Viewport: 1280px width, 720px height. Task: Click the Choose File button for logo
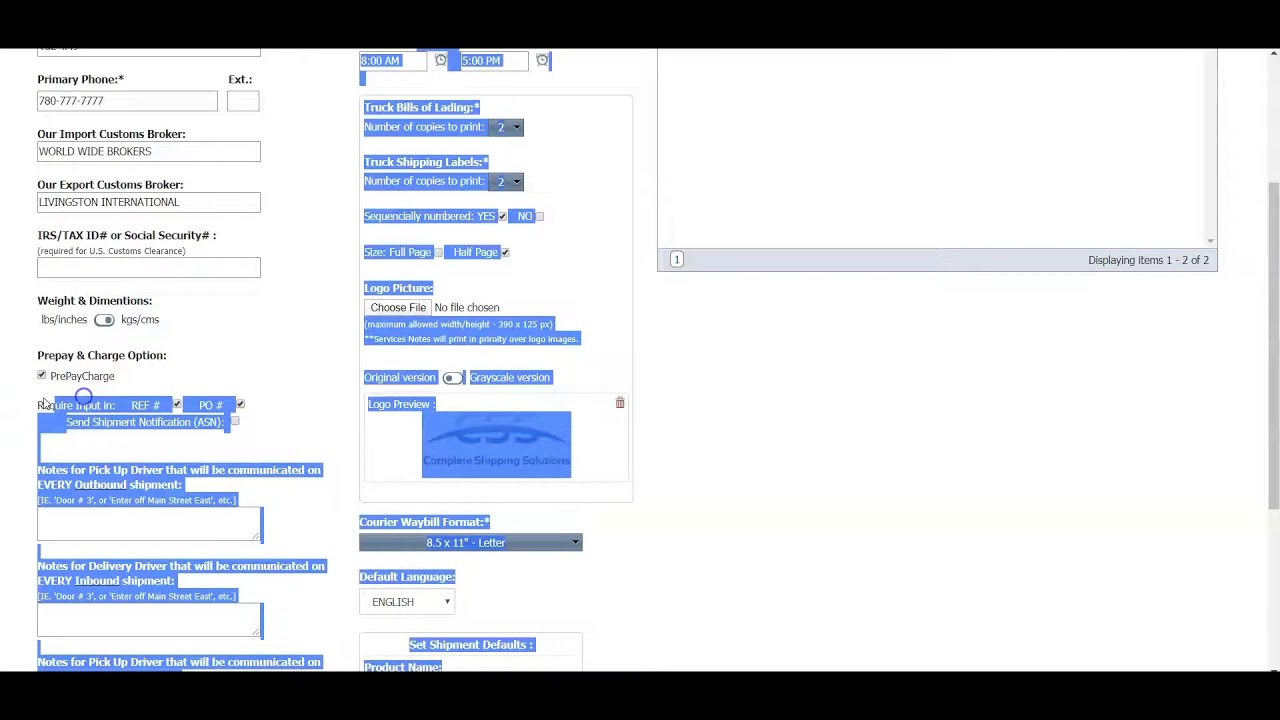coord(398,308)
